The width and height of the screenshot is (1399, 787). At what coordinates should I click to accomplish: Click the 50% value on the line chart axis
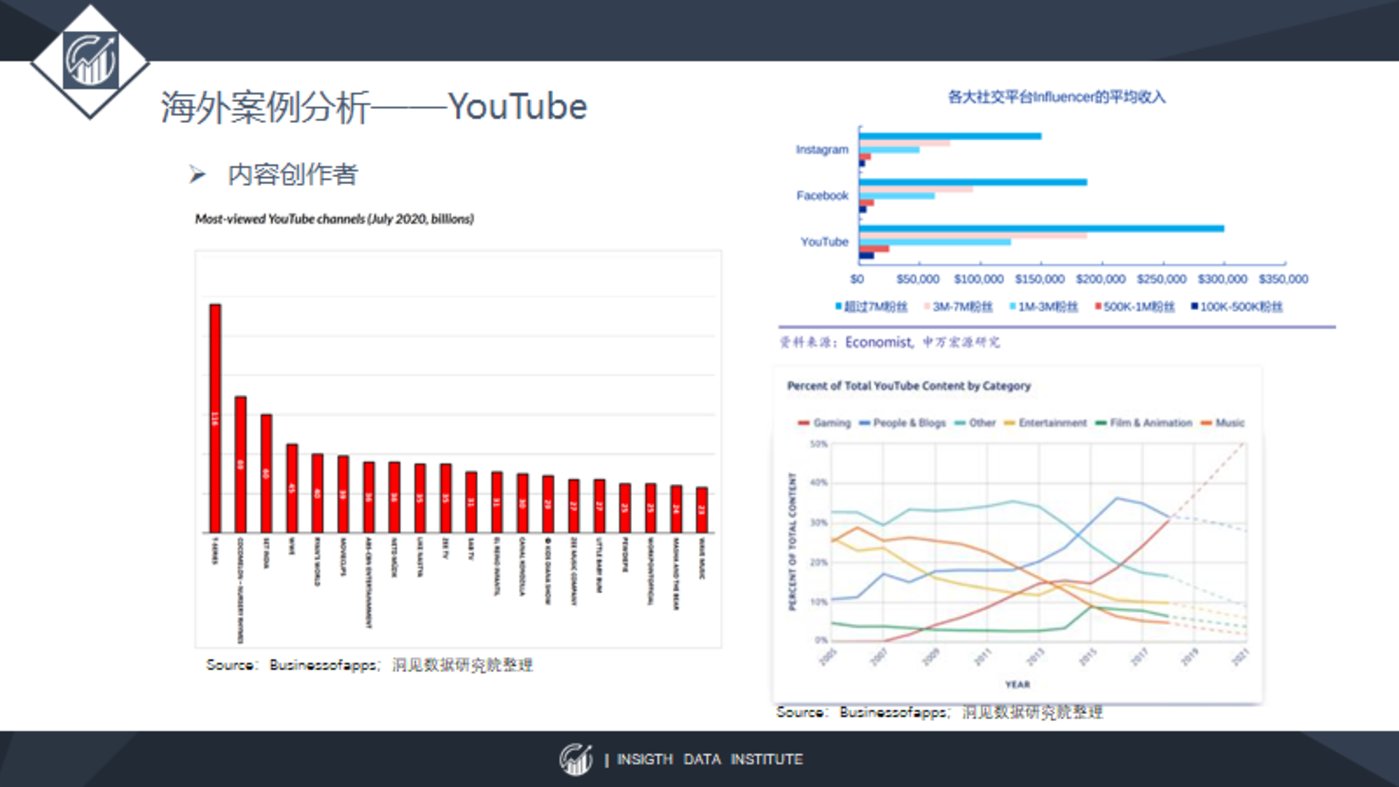click(x=819, y=443)
